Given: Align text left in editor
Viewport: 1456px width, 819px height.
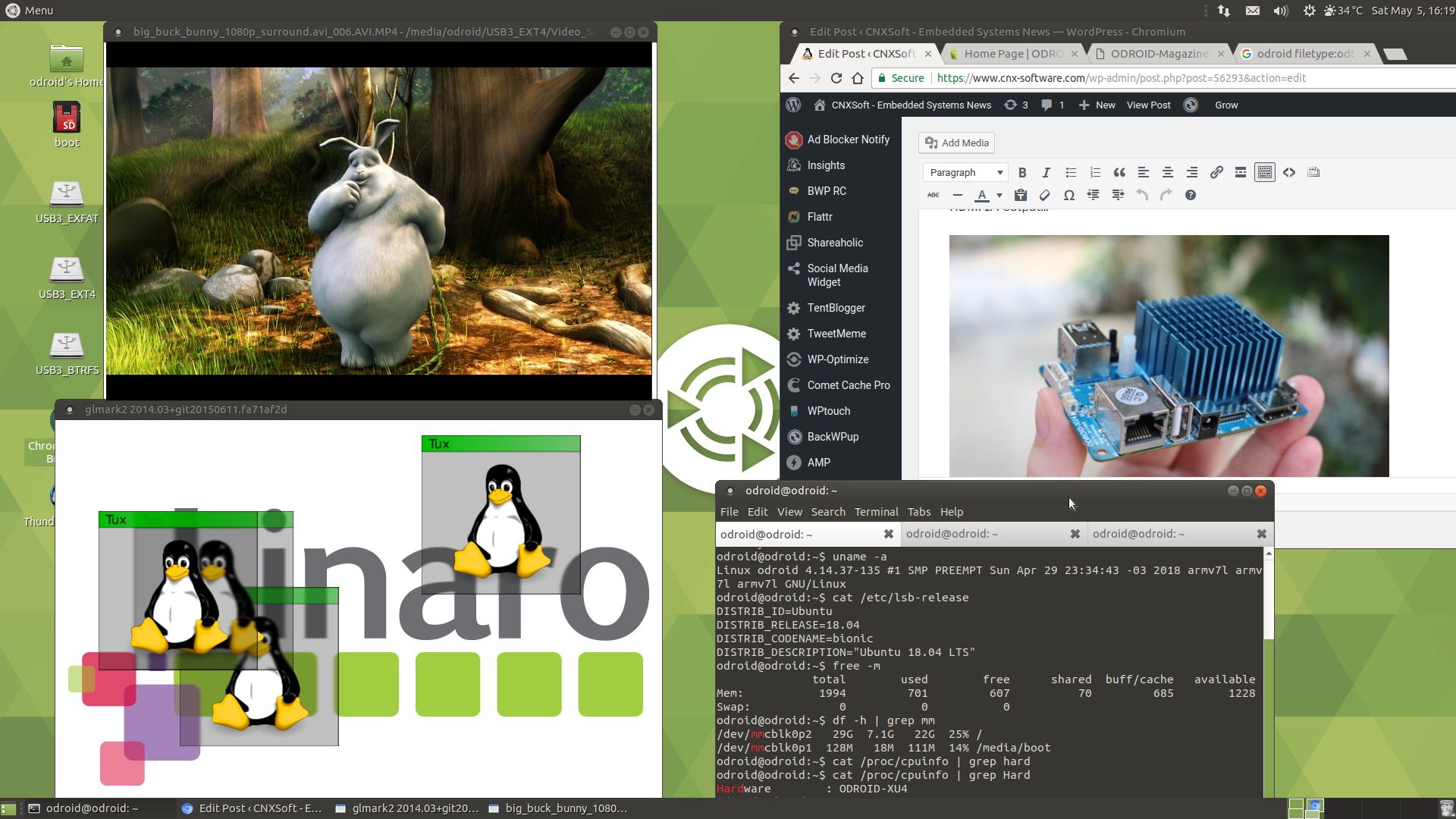Looking at the screenshot, I should coord(1144,173).
